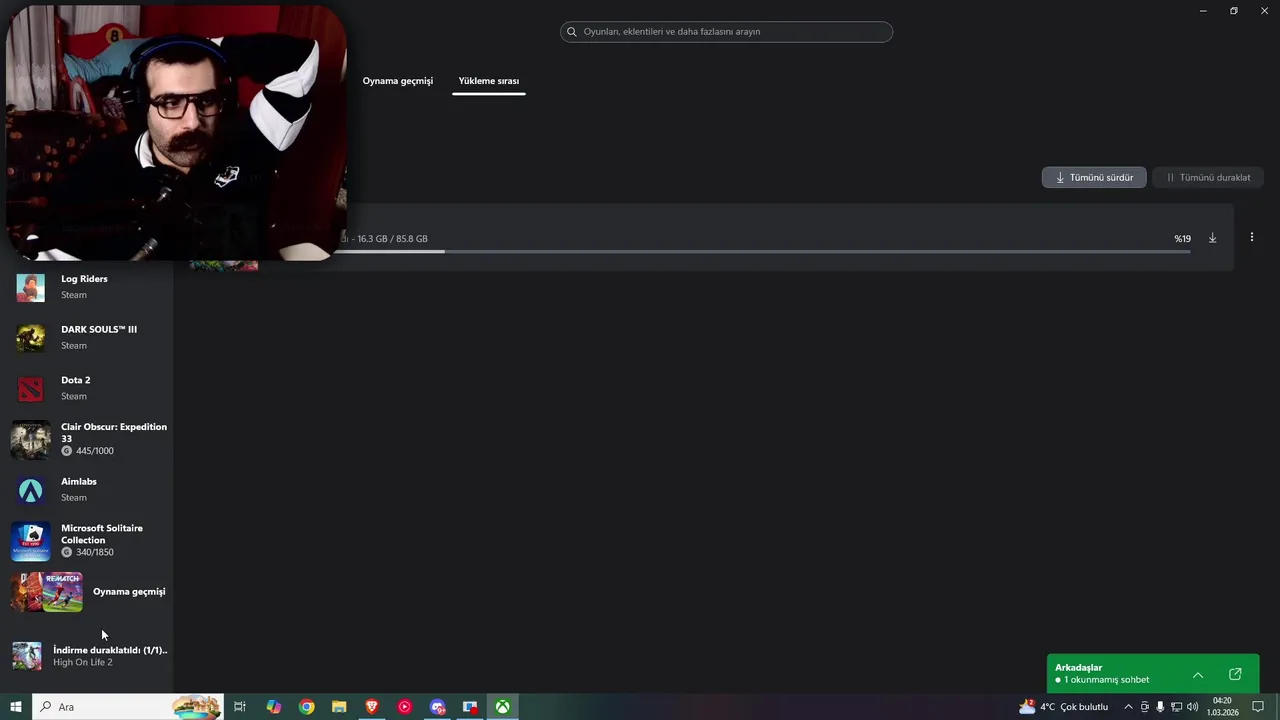Open clock and calendar at 04:20
1280x720 pixels.
[1222, 707]
